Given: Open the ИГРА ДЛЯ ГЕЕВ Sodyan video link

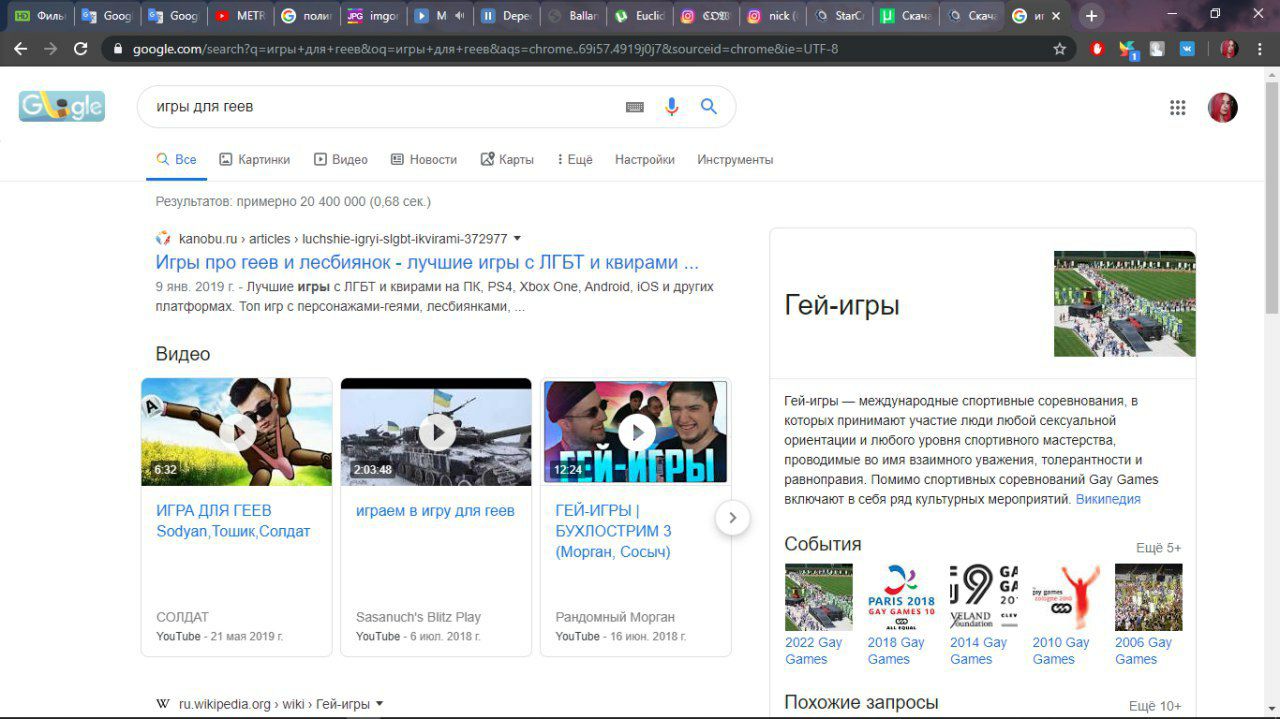Looking at the screenshot, I should point(233,521).
